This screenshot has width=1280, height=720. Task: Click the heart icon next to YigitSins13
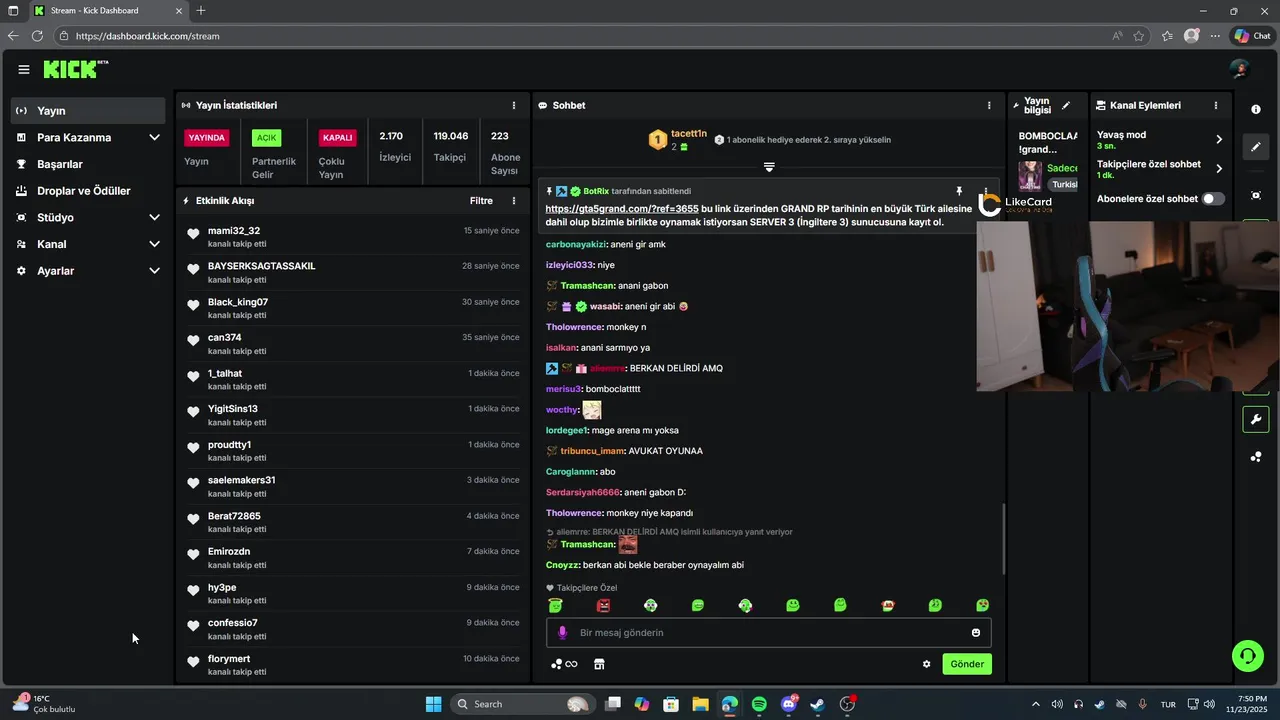(193, 412)
